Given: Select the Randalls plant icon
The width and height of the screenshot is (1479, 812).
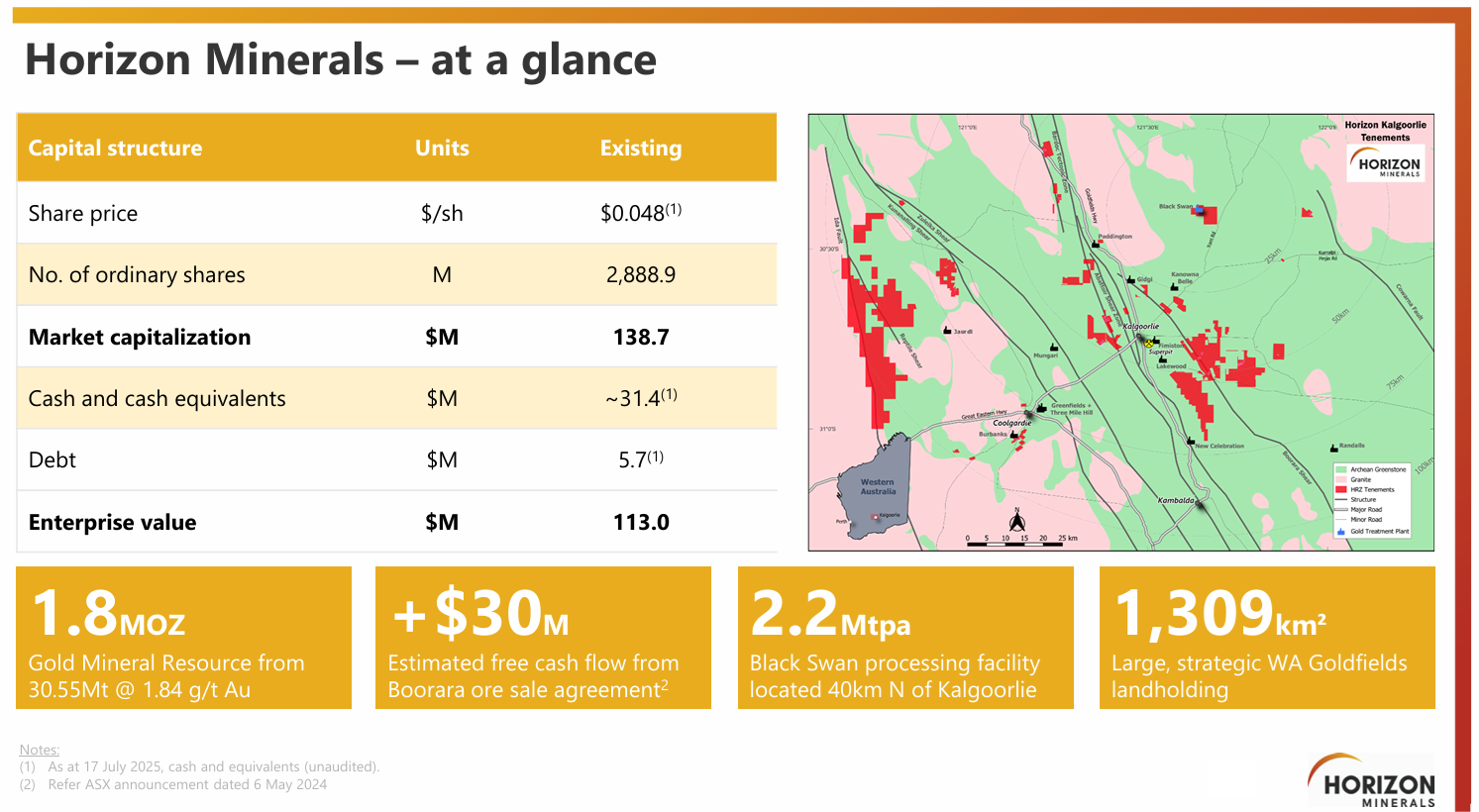Looking at the screenshot, I should click(1332, 447).
